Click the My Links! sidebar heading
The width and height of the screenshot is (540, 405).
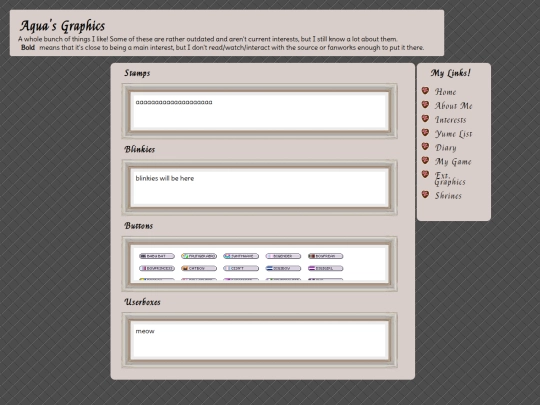coord(450,73)
